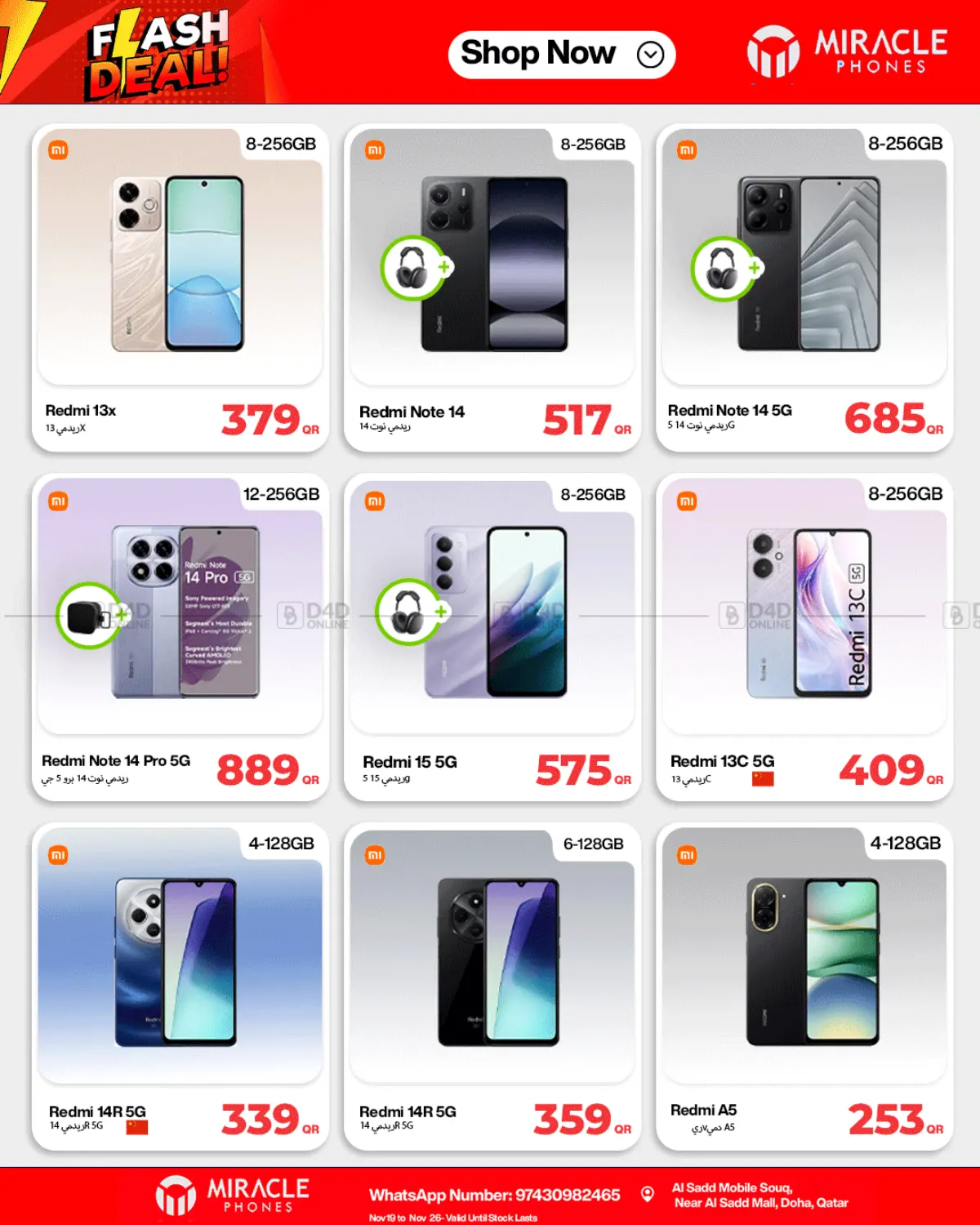Click the China flag beside Redmi 14R 5G 339 QR
This screenshot has height=1225, width=980.
[137, 1127]
